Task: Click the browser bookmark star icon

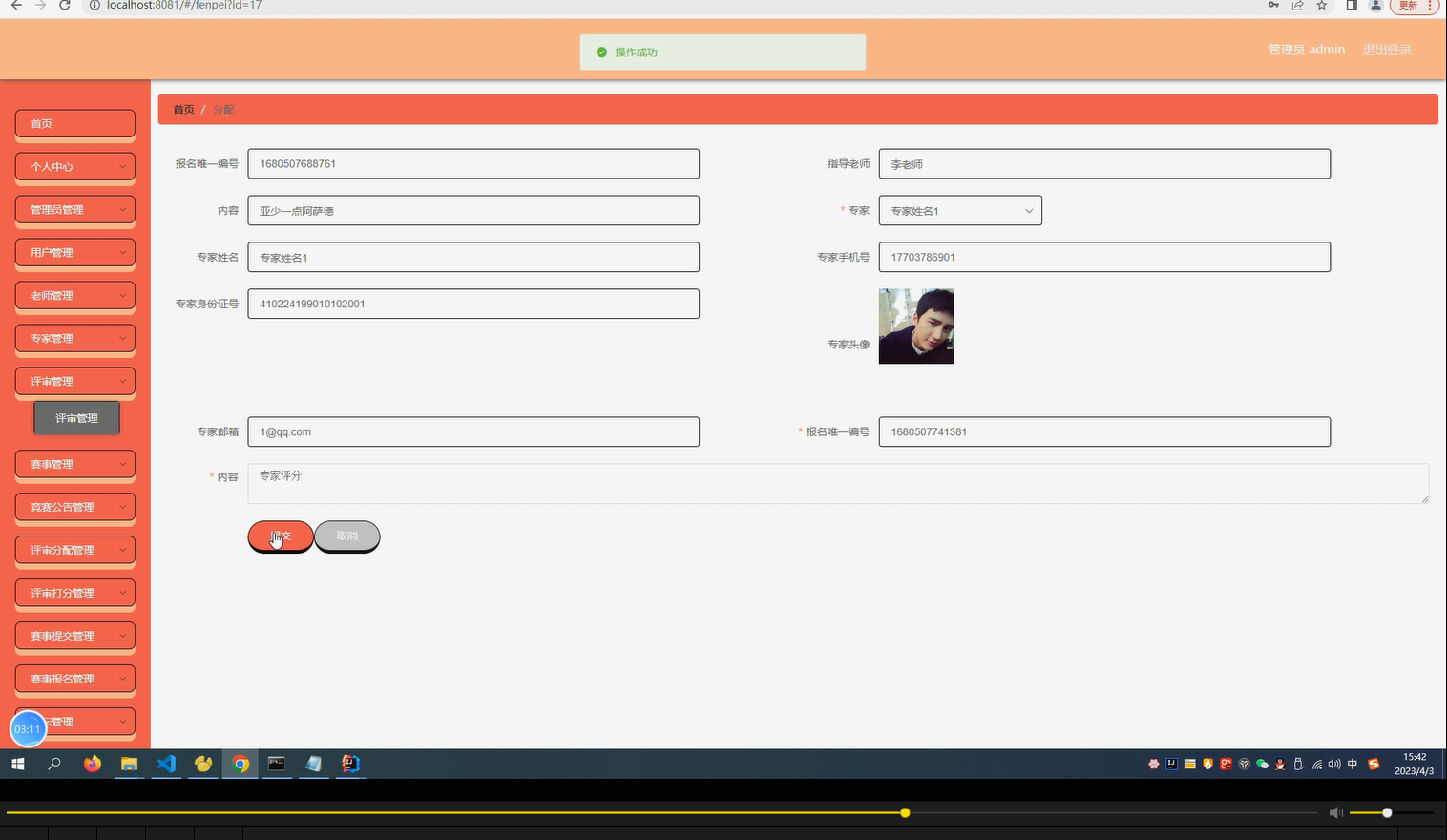Action: [x=1322, y=6]
